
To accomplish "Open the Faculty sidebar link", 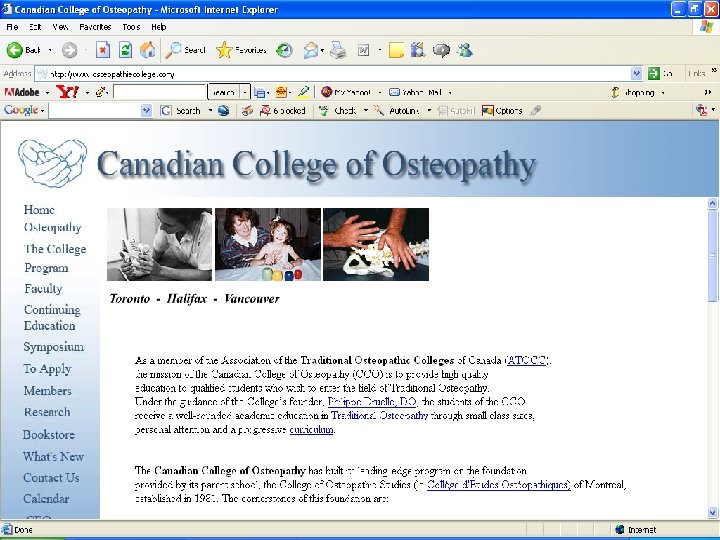I will tap(43, 288).
